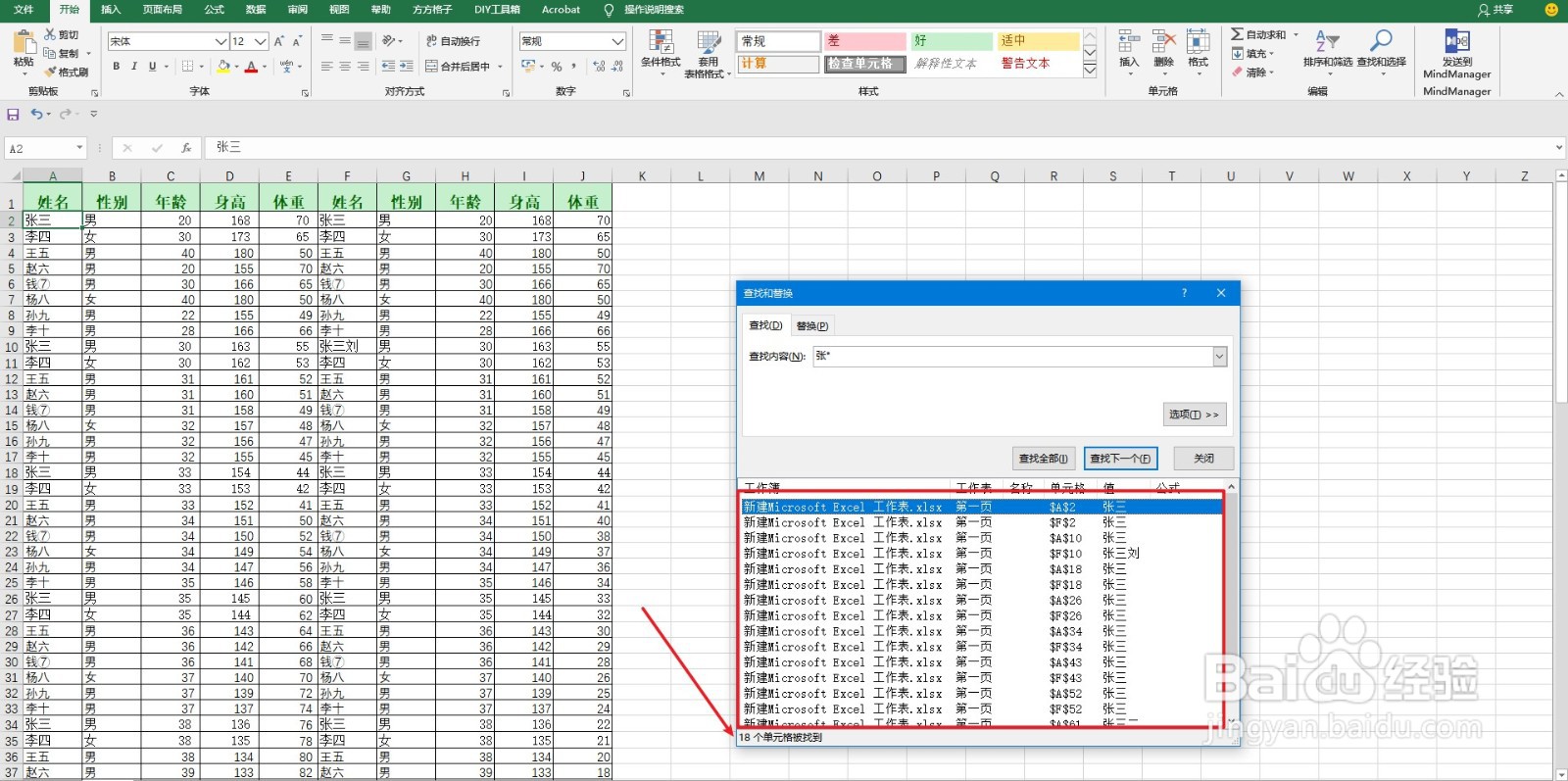This screenshot has height=781, width=1568.
Task: Toggle Wrap Text (自动换行)
Action: pyautogui.click(x=453, y=41)
